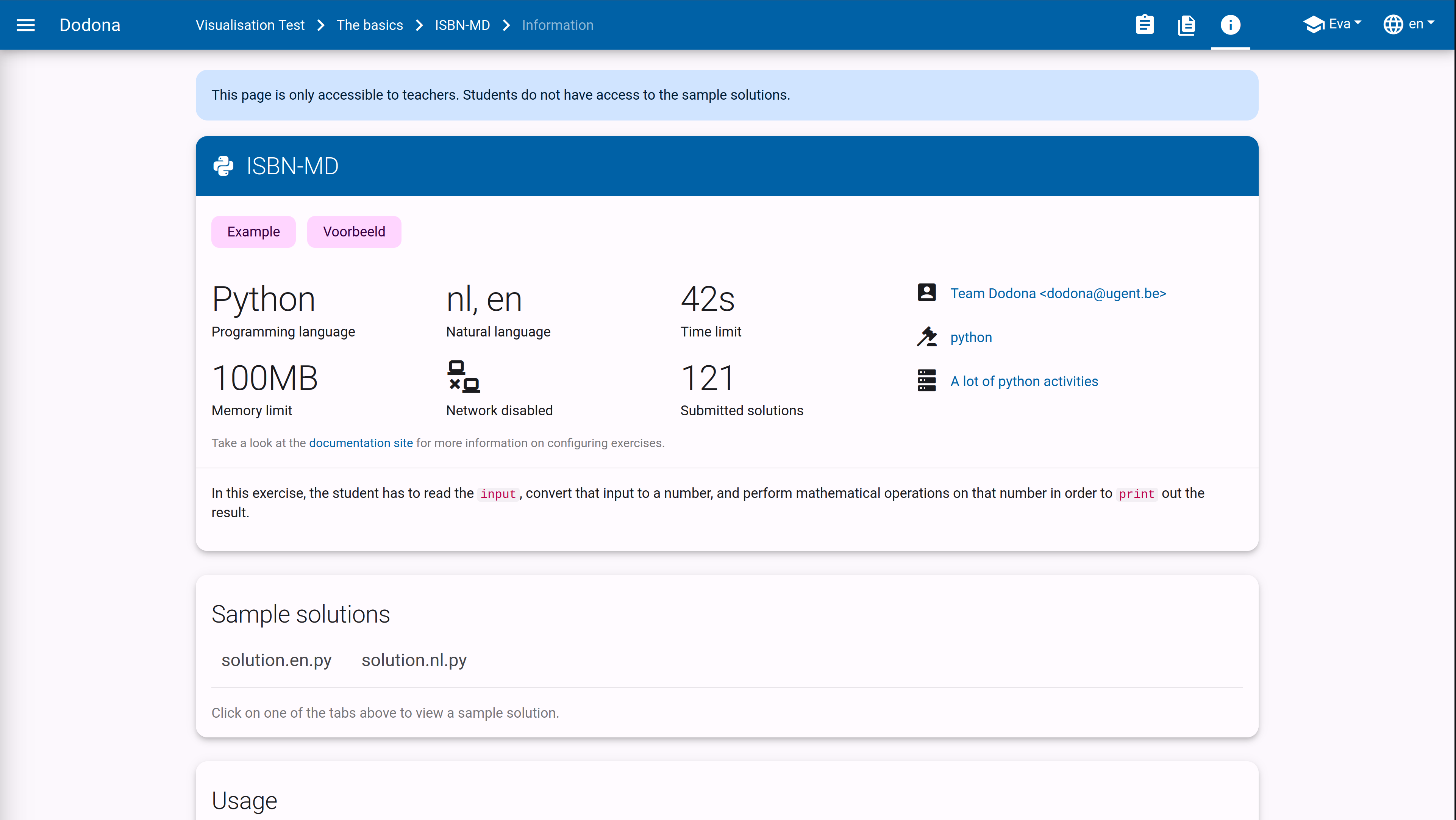Click the Sample solutions heading
Viewport: 1456px width, 820px height.
pyautogui.click(x=301, y=614)
